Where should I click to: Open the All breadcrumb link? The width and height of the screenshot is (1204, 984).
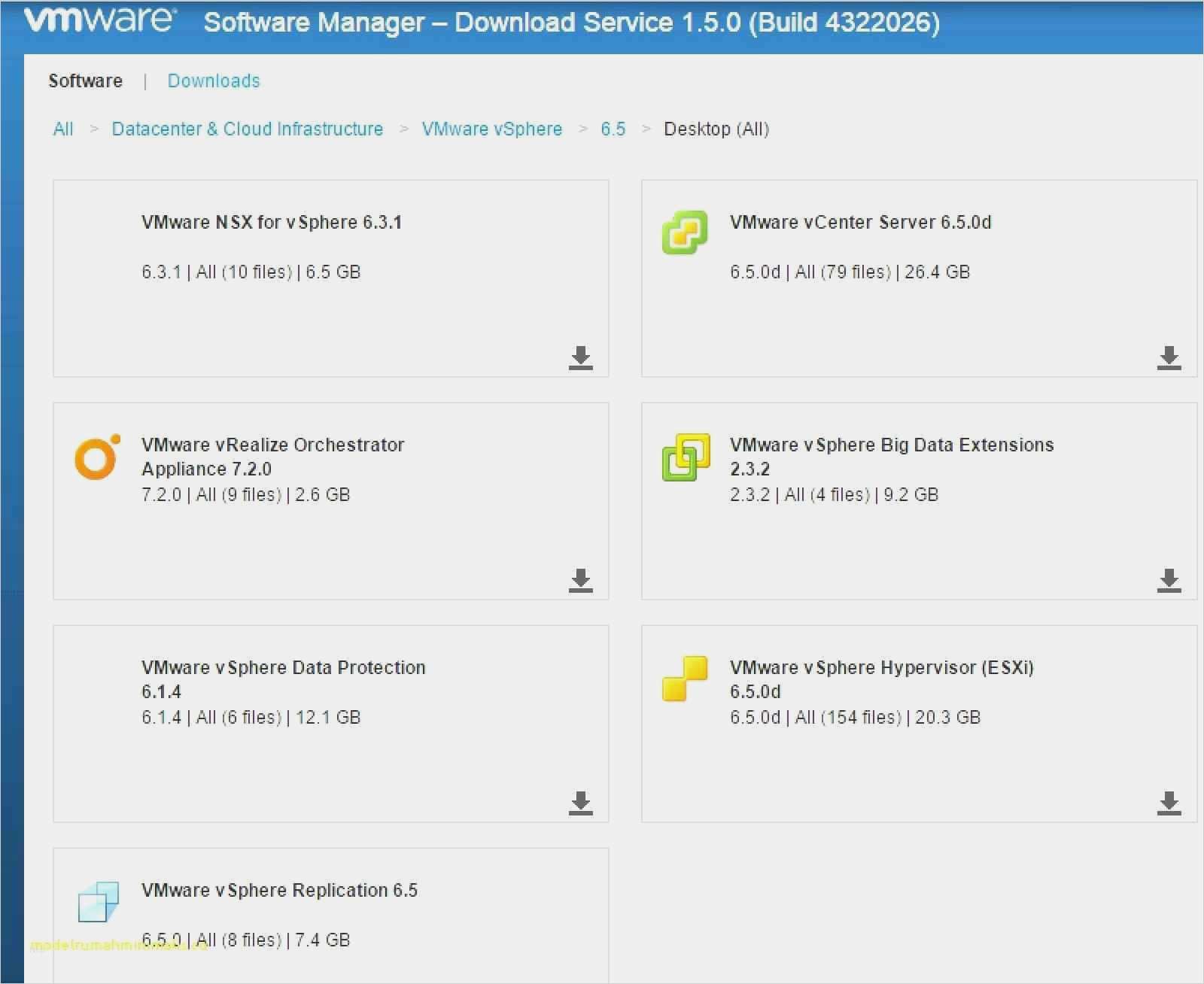tap(62, 129)
